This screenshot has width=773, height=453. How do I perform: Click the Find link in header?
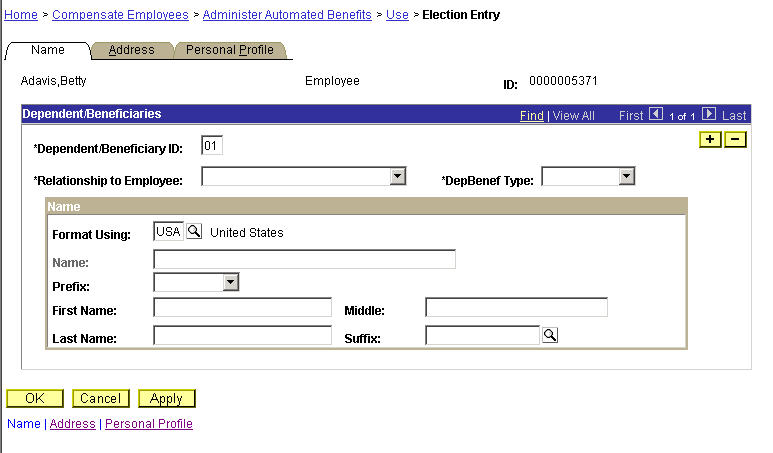click(x=531, y=115)
